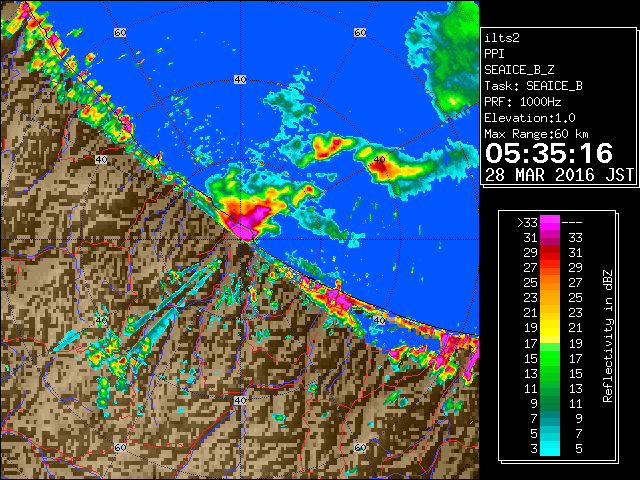Click the 40 km ring label south of the radar
The width and height of the screenshot is (640, 480).
click(x=240, y=400)
